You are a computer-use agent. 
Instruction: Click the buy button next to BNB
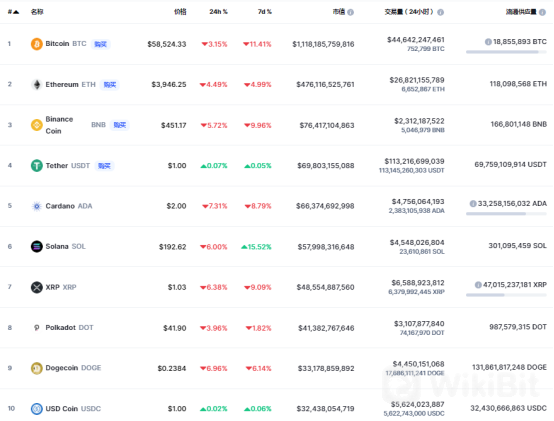120,125
